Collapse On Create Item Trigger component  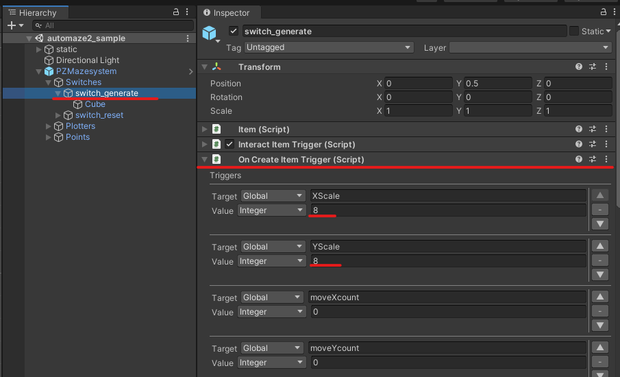pyautogui.click(x=204, y=159)
